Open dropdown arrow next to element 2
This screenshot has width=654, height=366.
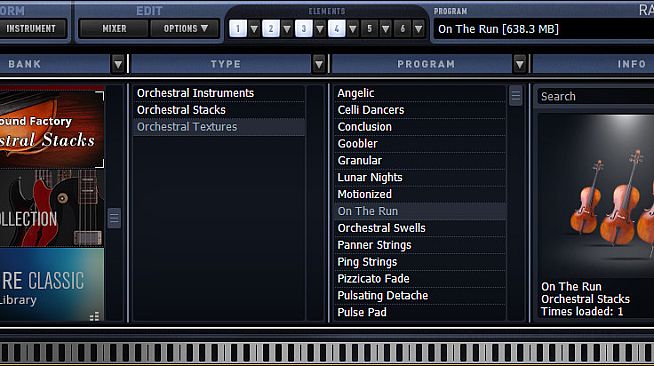pos(287,29)
